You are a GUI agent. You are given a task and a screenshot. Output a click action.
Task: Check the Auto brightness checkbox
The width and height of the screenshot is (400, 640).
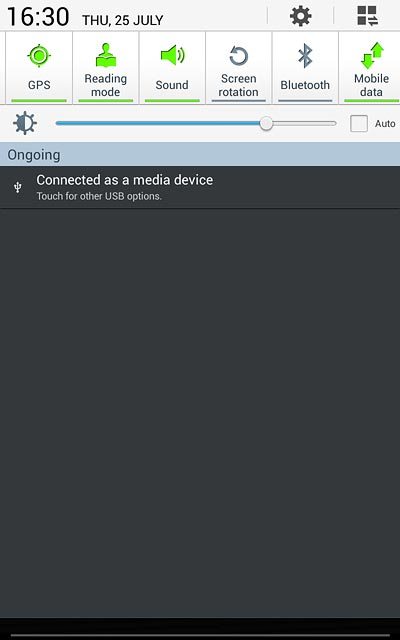[x=359, y=123]
